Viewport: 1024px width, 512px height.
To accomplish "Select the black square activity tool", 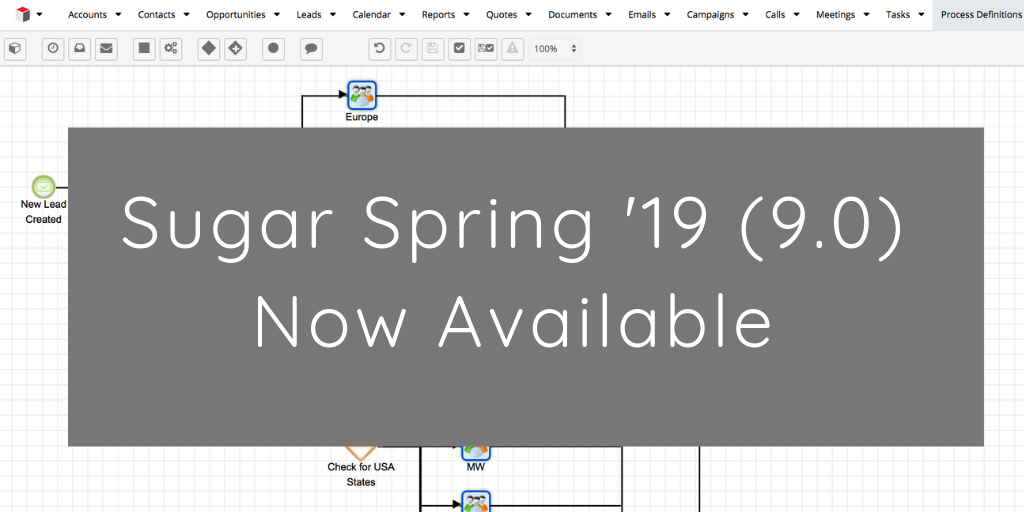I will coord(144,48).
